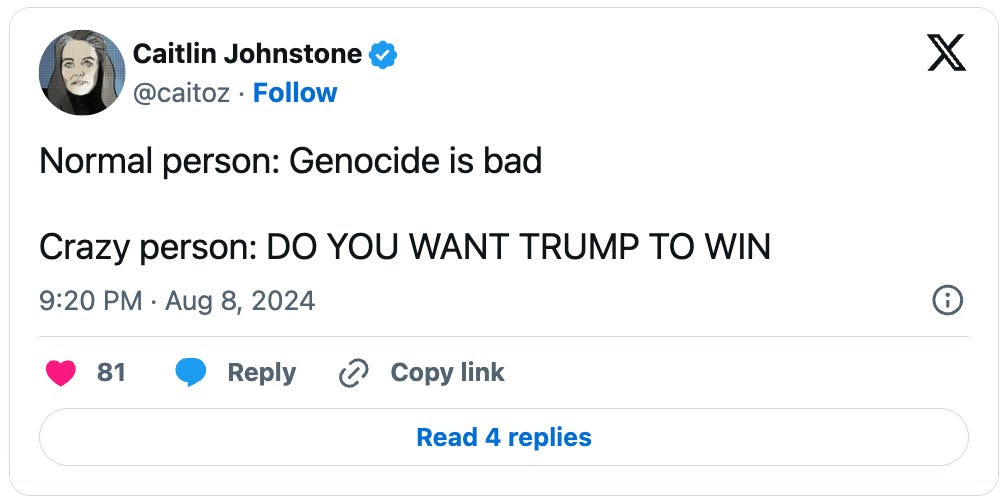Click the 81 likes count
Image resolution: width=1008 pixels, height=504 pixels.
click(x=111, y=373)
